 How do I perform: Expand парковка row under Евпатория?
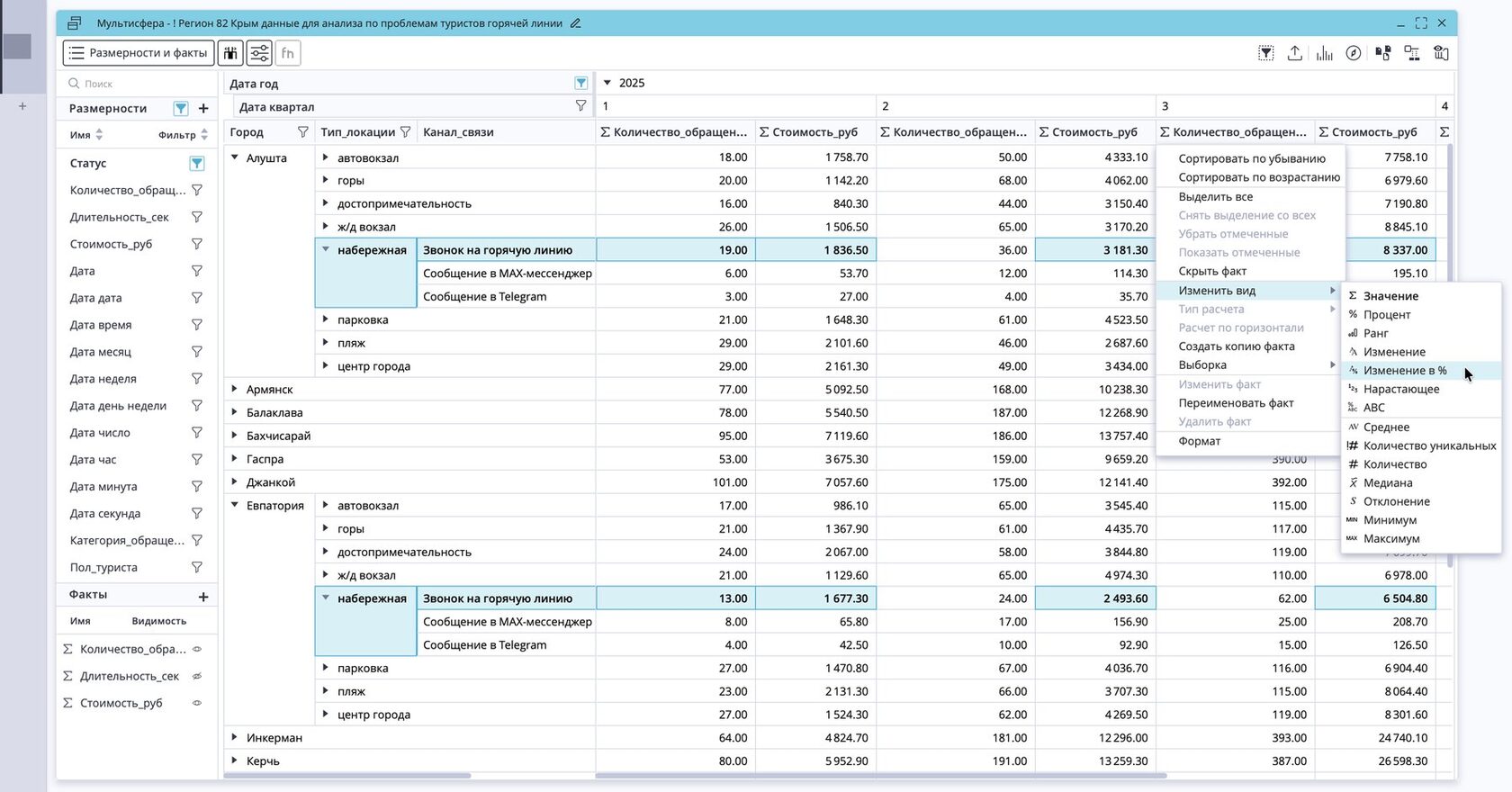326,668
